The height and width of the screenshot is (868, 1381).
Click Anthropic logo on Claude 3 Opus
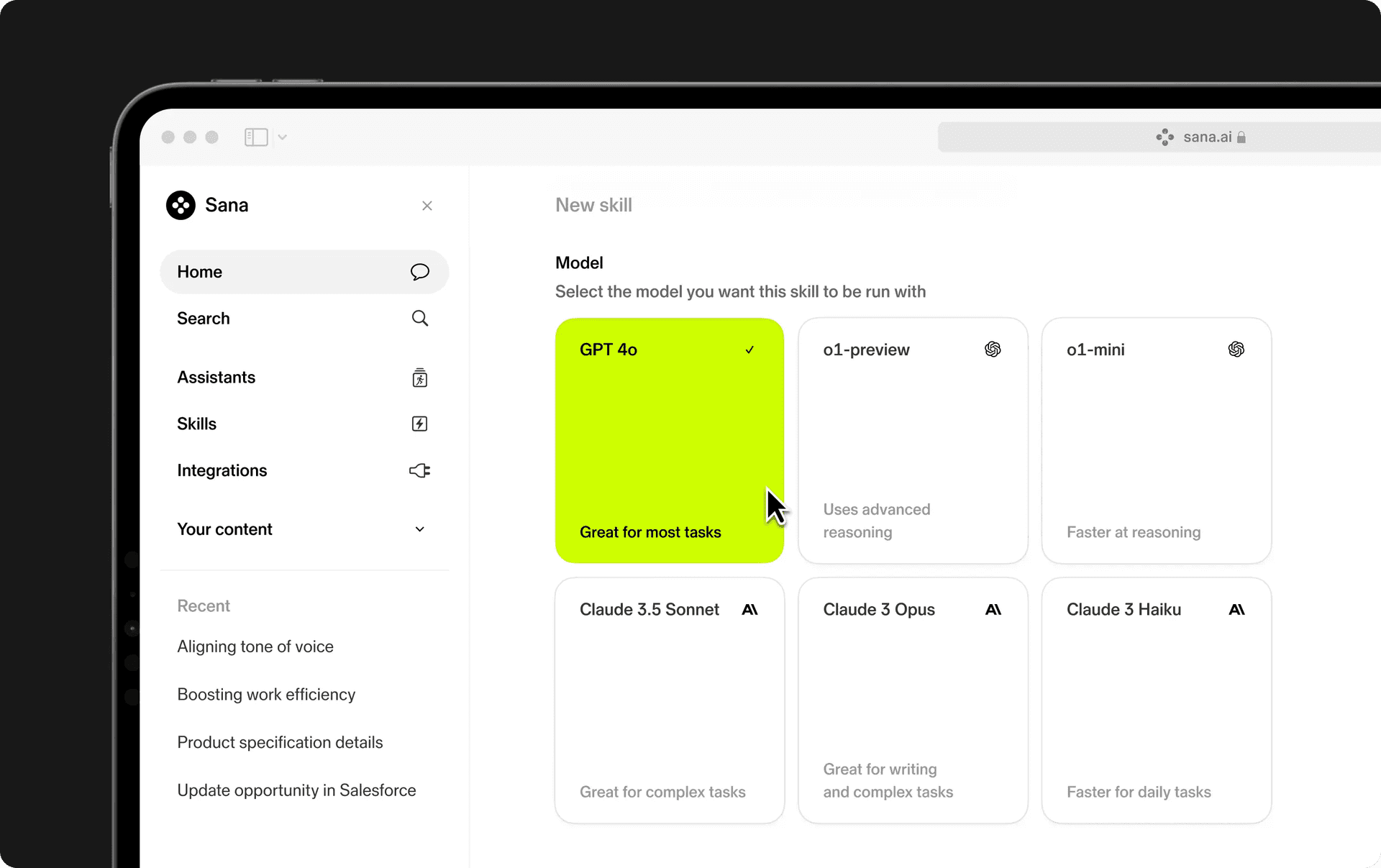click(x=993, y=610)
